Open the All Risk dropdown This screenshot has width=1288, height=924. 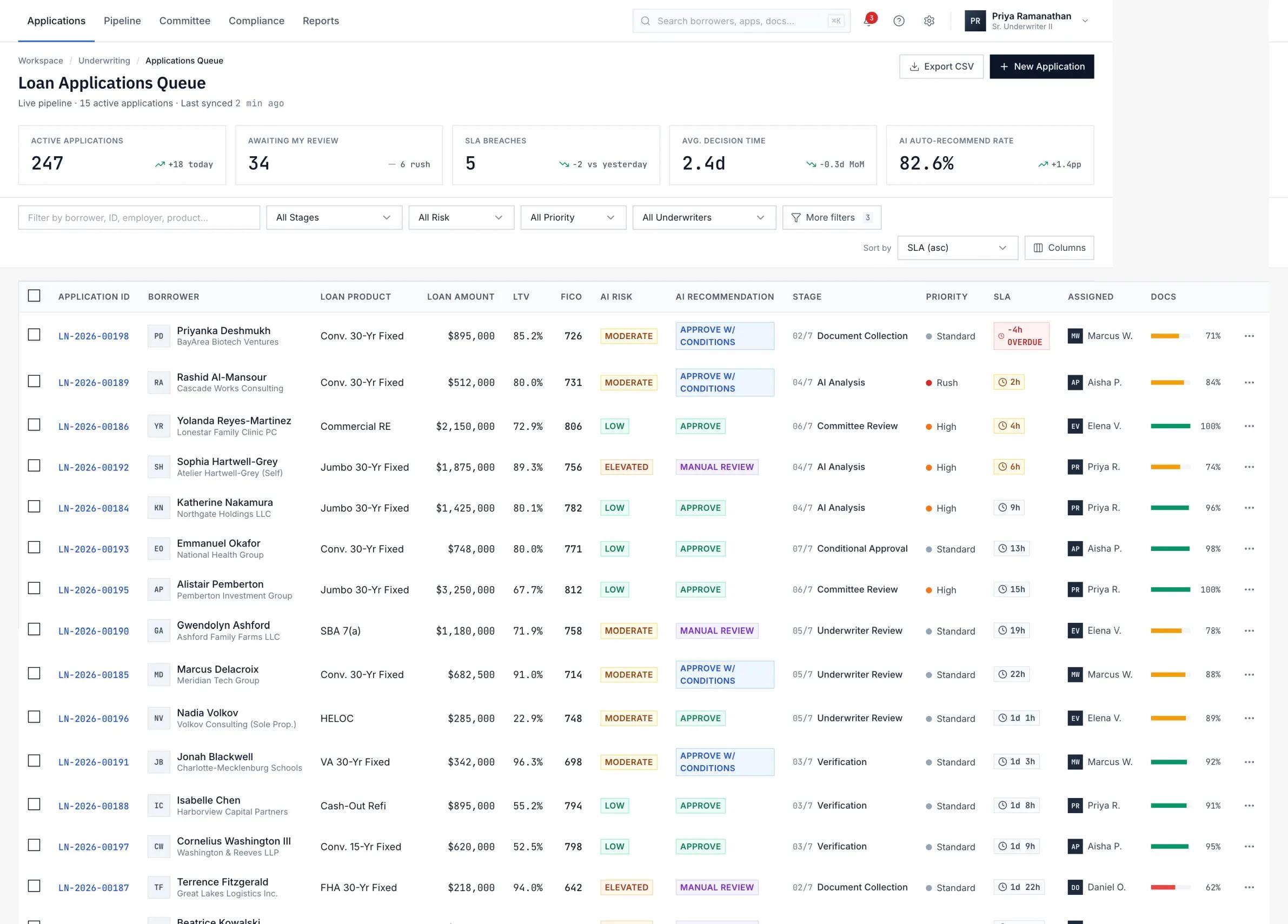[461, 217]
